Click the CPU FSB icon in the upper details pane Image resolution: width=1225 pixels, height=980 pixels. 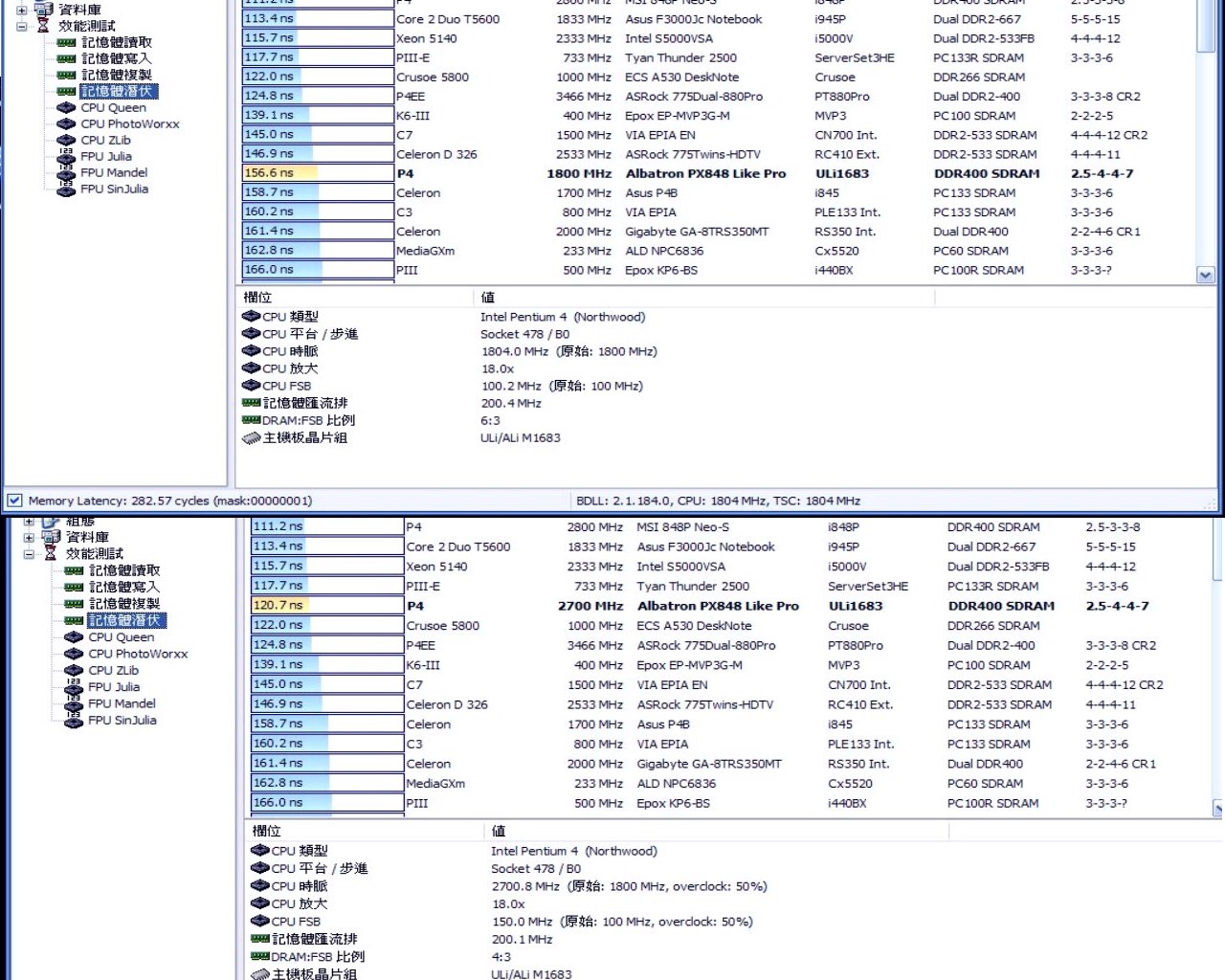252,386
